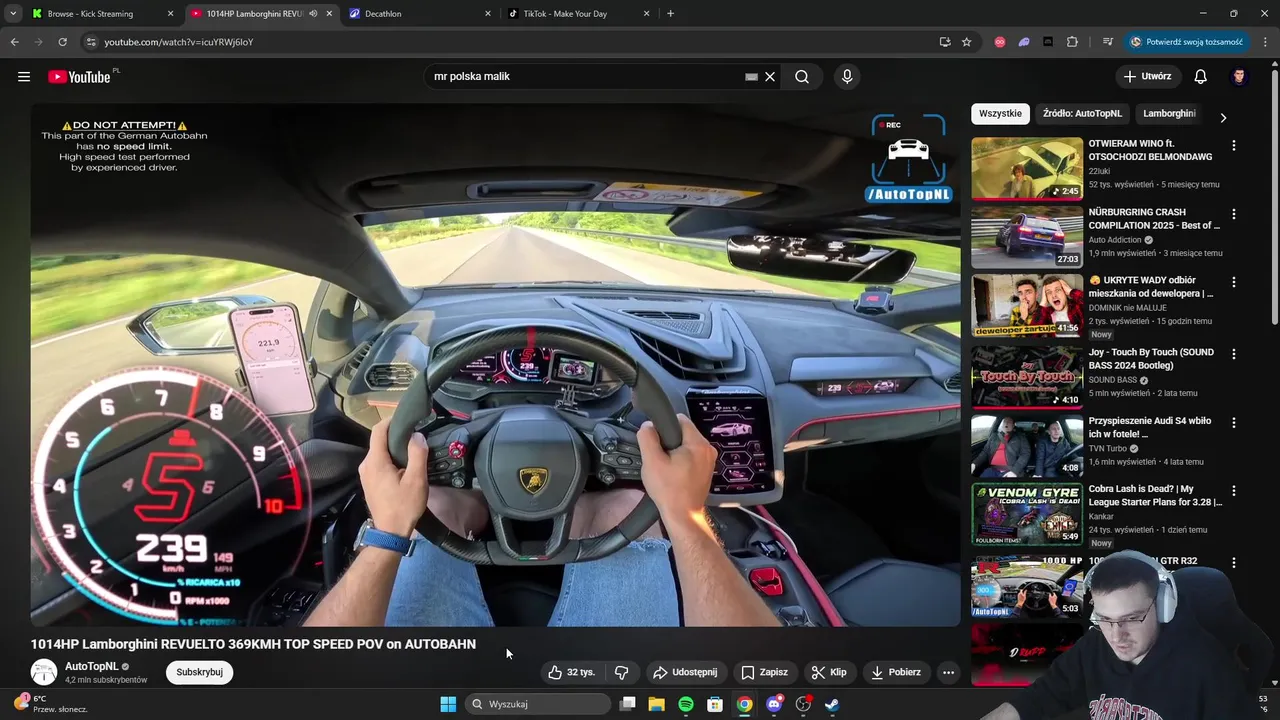Viewport: 1280px width, 720px height.
Task: Click the Windows taskbar Wyszukaj search box
Action: (x=539, y=704)
